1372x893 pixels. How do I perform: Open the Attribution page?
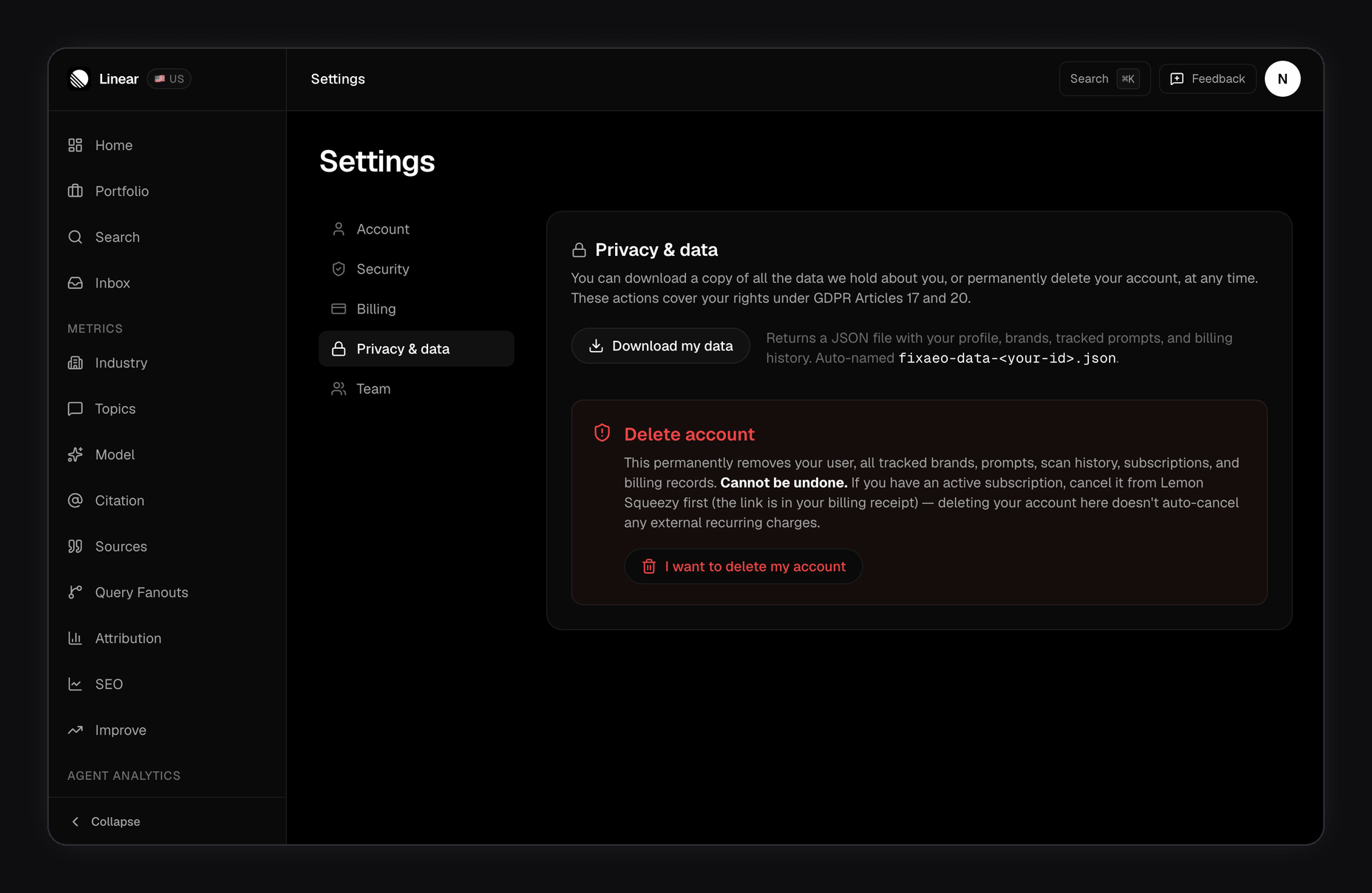coord(167,637)
